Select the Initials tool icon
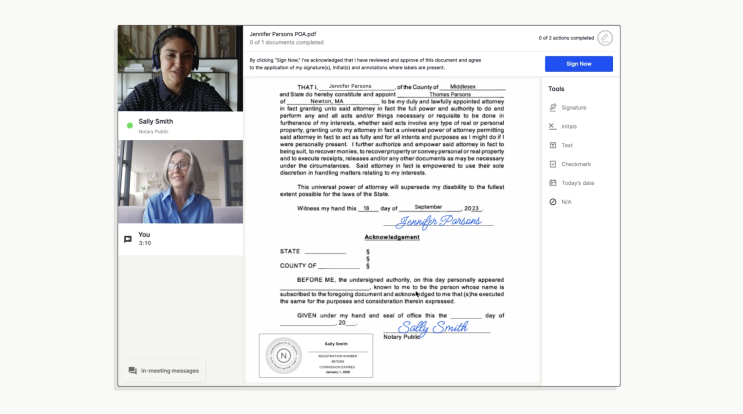Screen dimensions: 743x414 tap(553, 126)
